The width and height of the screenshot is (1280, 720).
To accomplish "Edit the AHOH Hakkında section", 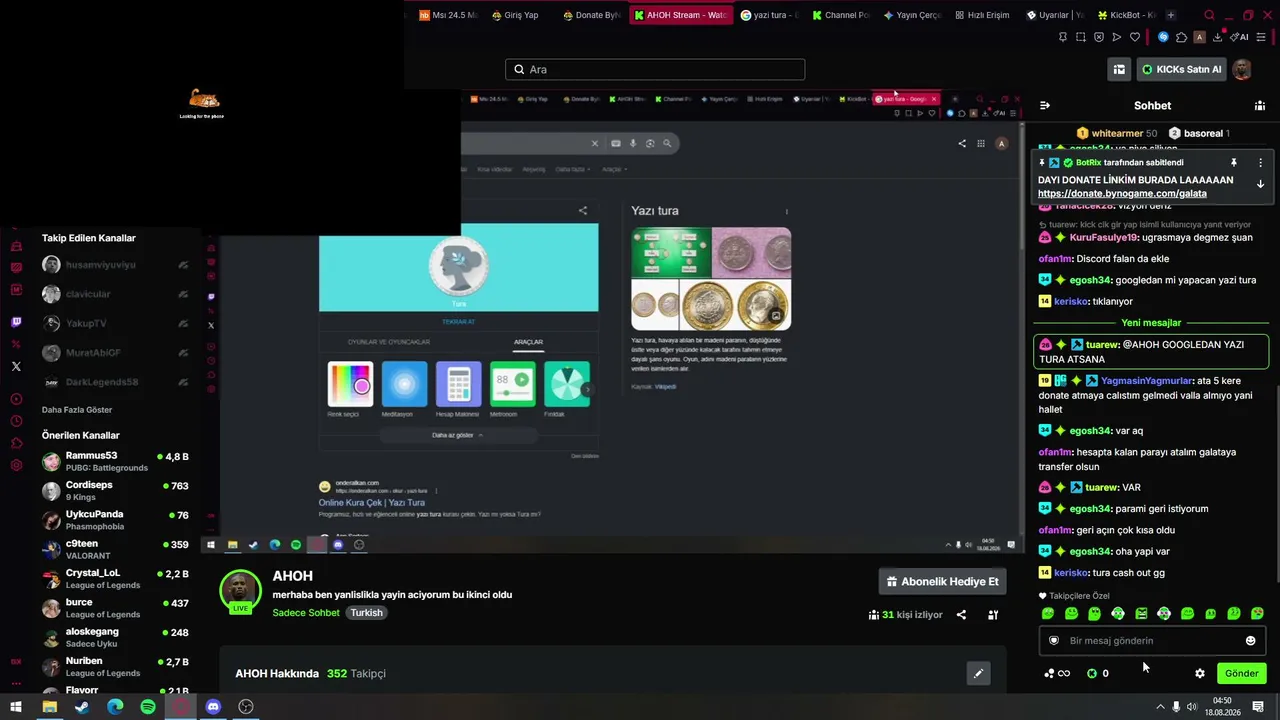I will (x=978, y=673).
